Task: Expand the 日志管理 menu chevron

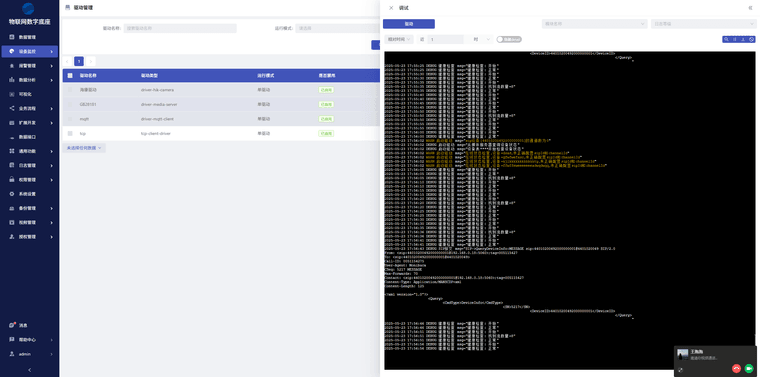Action: 51,165
